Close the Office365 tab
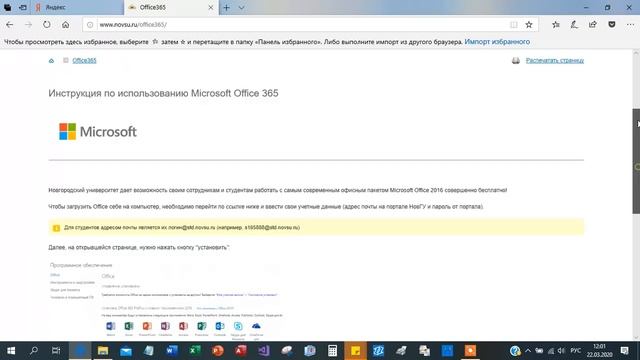The width and height of the screenshot is (640, 360). [211, 7]
